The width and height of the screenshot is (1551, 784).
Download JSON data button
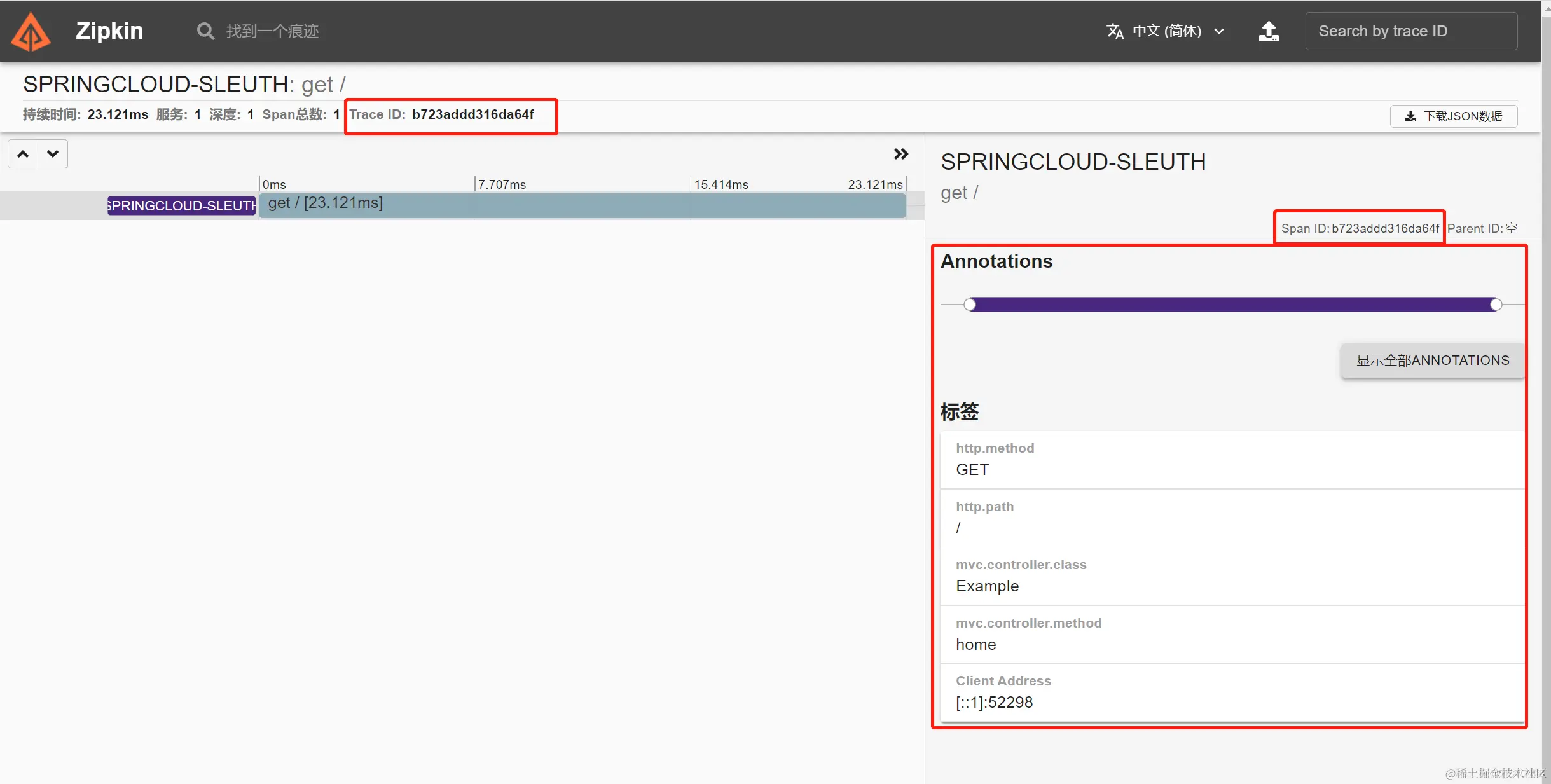(1453, 116)
